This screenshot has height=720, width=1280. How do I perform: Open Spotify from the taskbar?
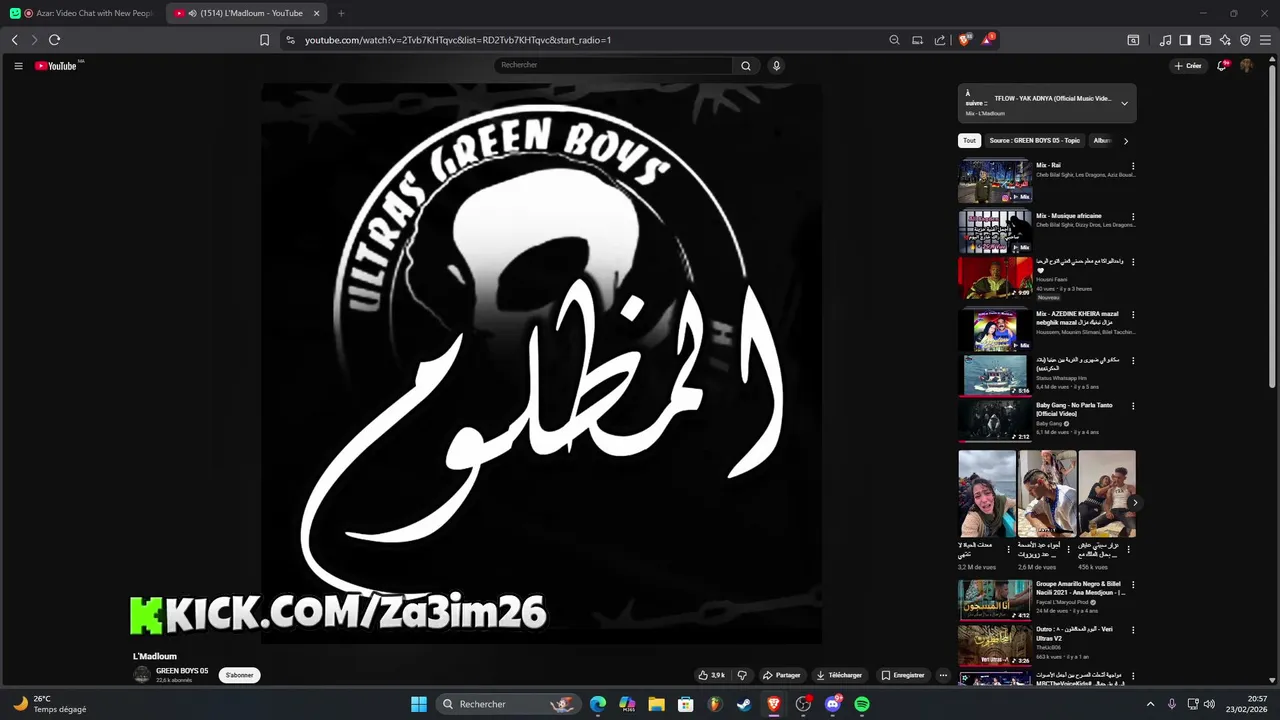(x=862, y=704)
